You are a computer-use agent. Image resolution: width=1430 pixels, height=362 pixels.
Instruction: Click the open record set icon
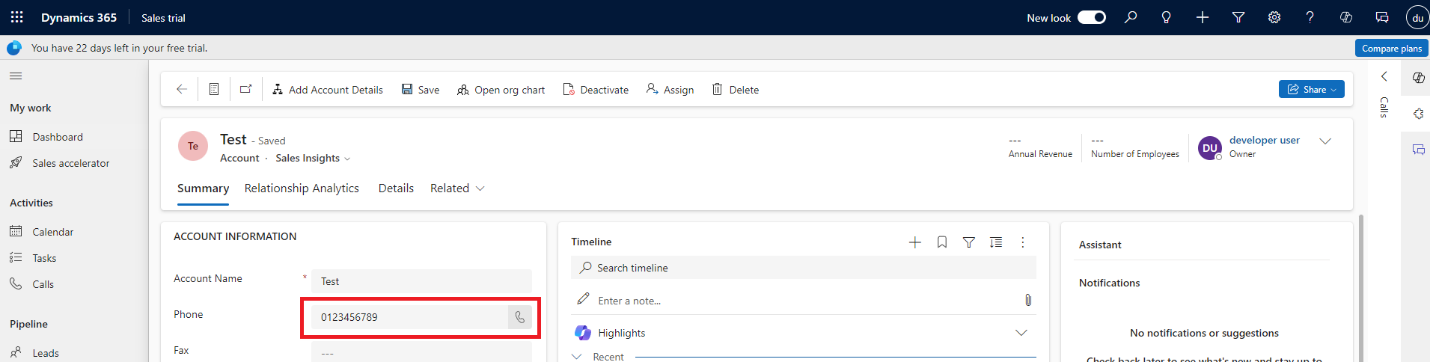(x=214, y=89)
